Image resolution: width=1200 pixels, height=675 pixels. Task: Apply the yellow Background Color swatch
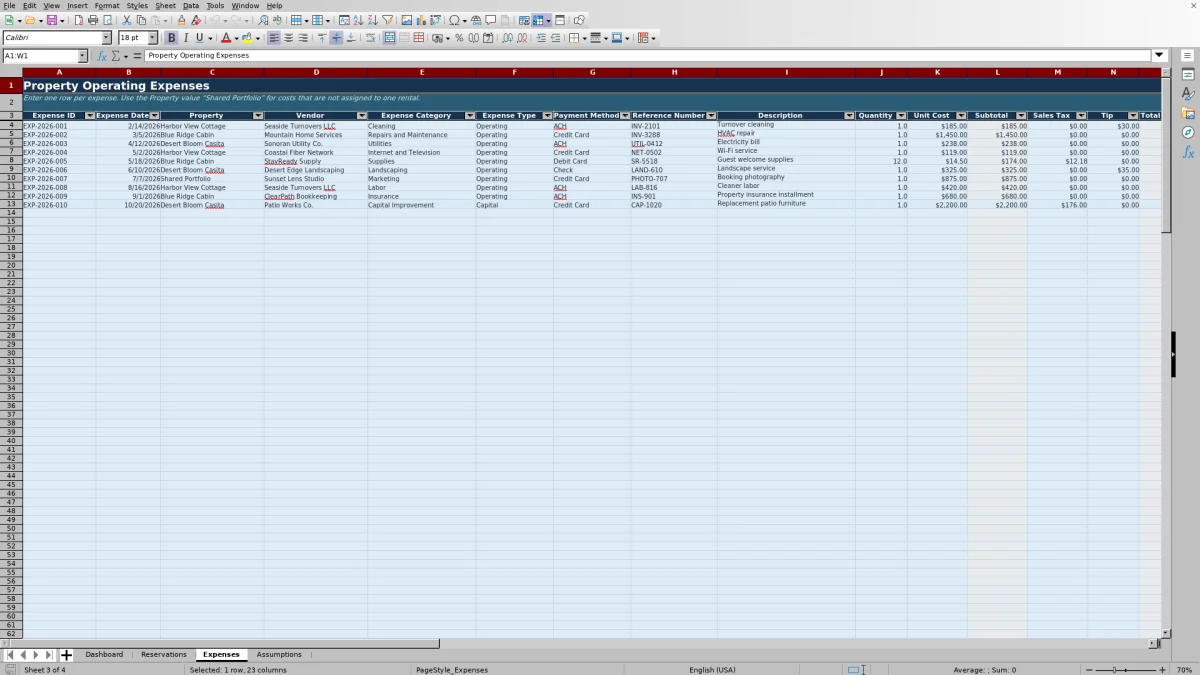(247, 38)
